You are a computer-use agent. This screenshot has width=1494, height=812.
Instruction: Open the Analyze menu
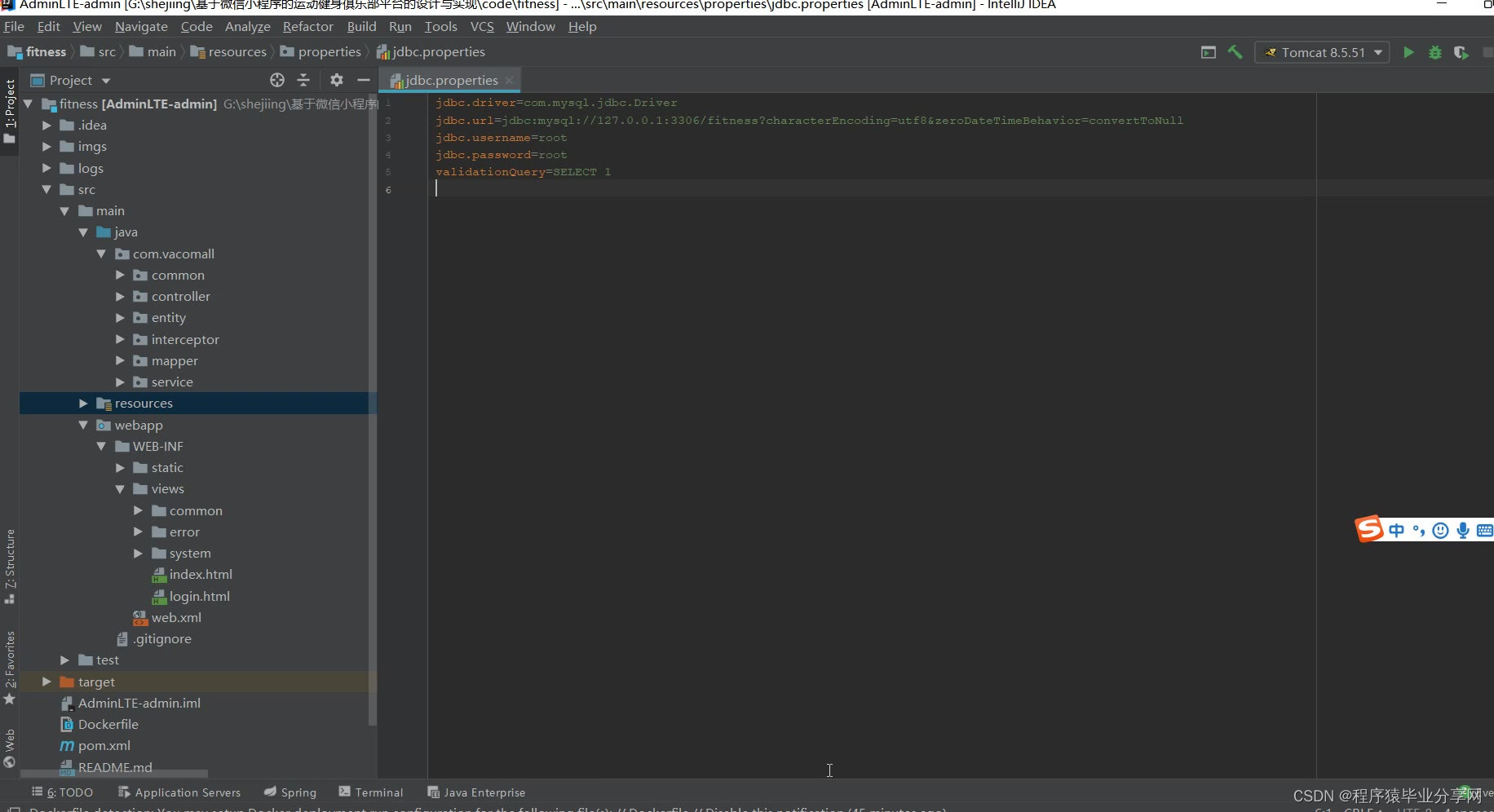coord(248,26)
